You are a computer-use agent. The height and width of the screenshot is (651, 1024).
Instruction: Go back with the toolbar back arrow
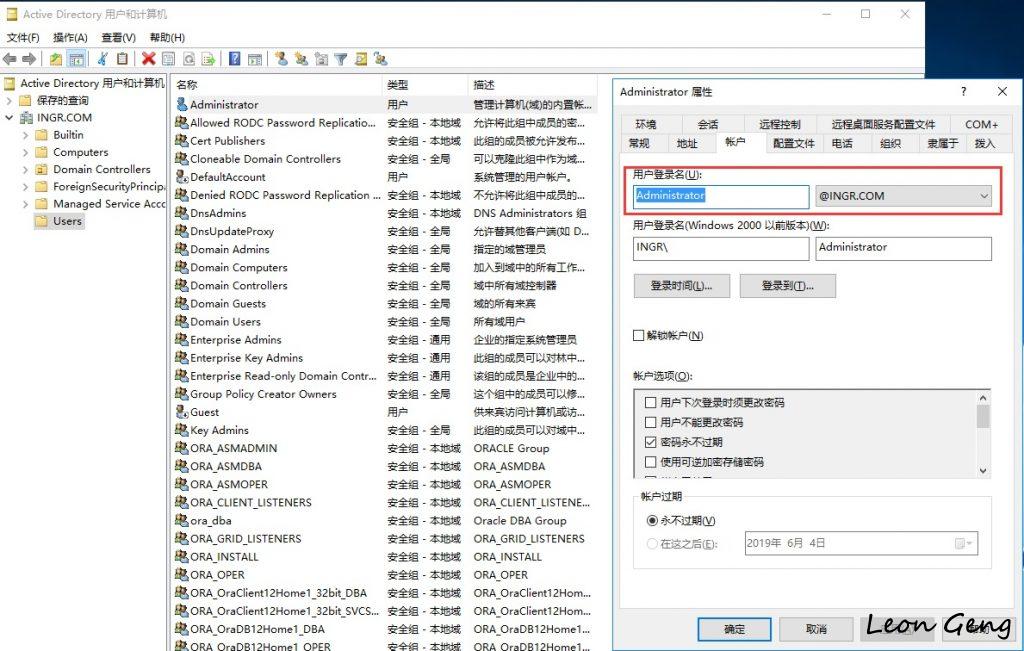click(x=10, y=59)
